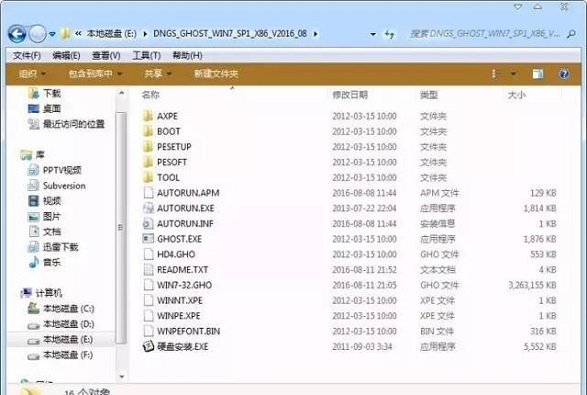
Task: Sort files by 修改日期 column header
Action: (350, 95)
